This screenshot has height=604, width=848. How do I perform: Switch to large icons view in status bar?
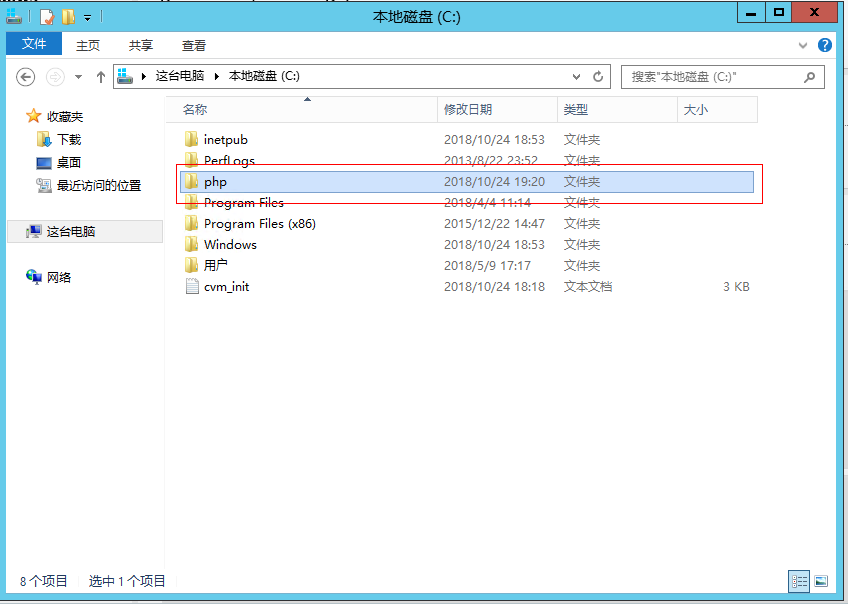coord(821,580)
